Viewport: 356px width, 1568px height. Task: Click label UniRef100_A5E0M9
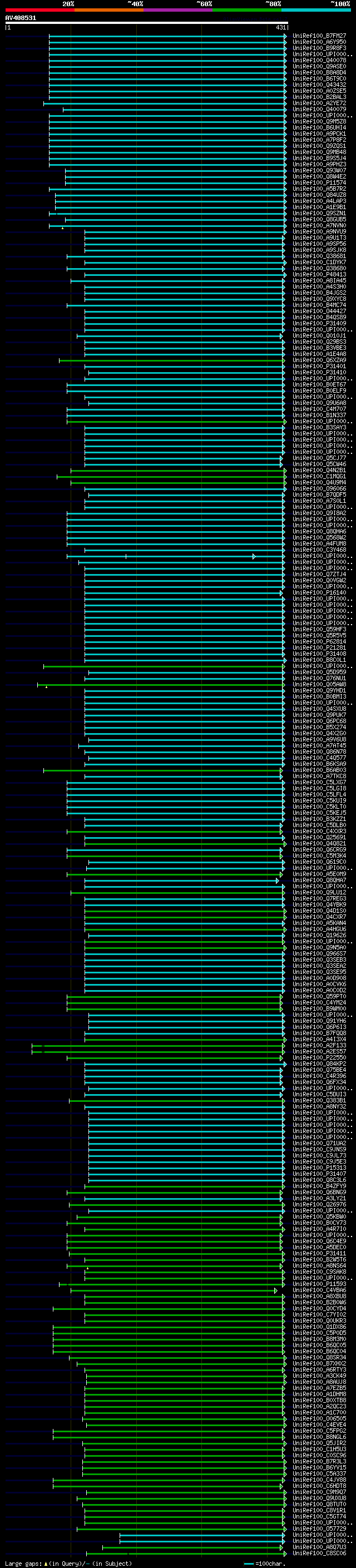tap(319, 874)
